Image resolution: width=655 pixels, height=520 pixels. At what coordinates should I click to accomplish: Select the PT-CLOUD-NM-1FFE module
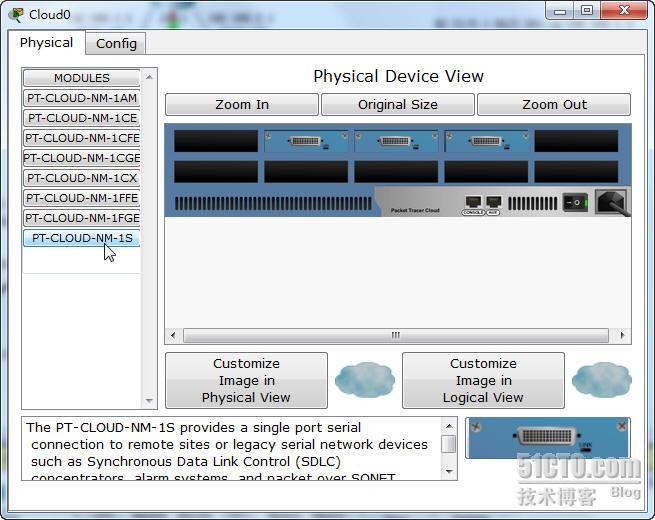[x=82, y=198]
